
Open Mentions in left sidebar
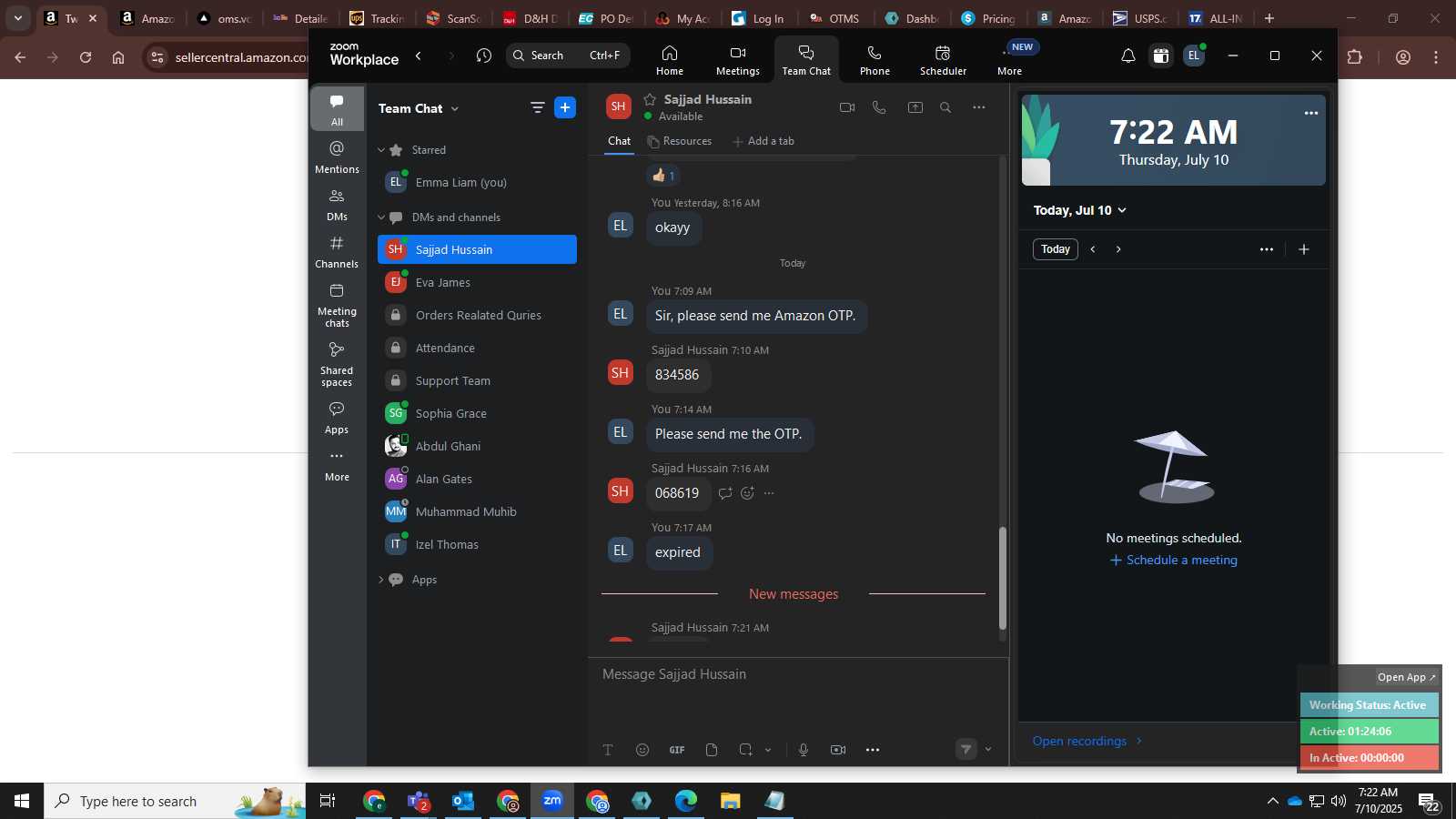pos(337,157)
